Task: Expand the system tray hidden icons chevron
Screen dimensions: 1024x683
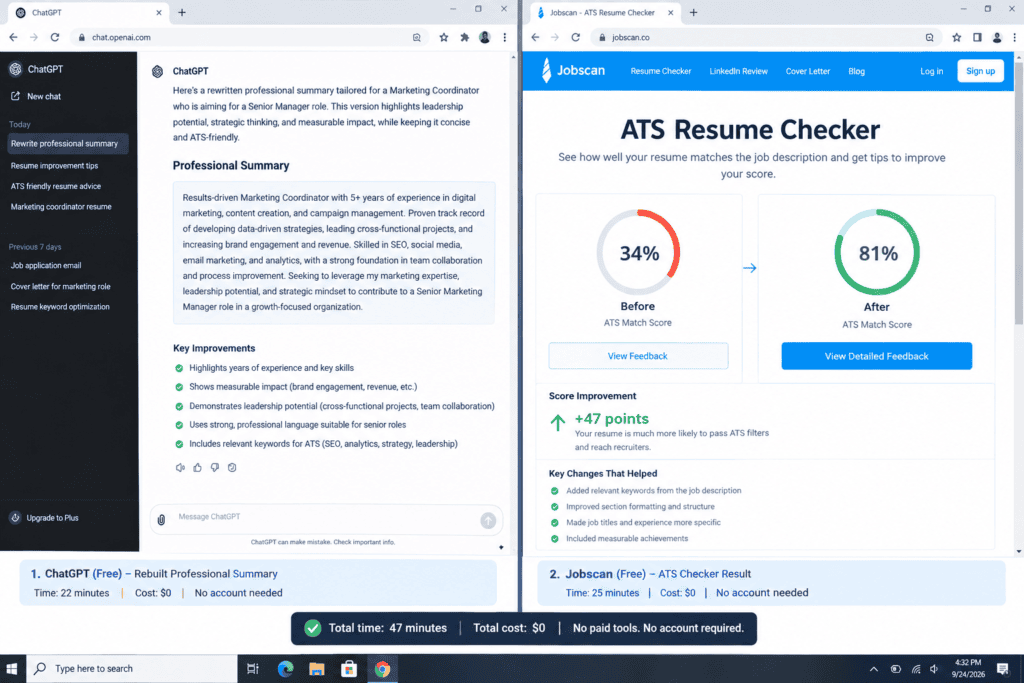Action: [873, 669]
